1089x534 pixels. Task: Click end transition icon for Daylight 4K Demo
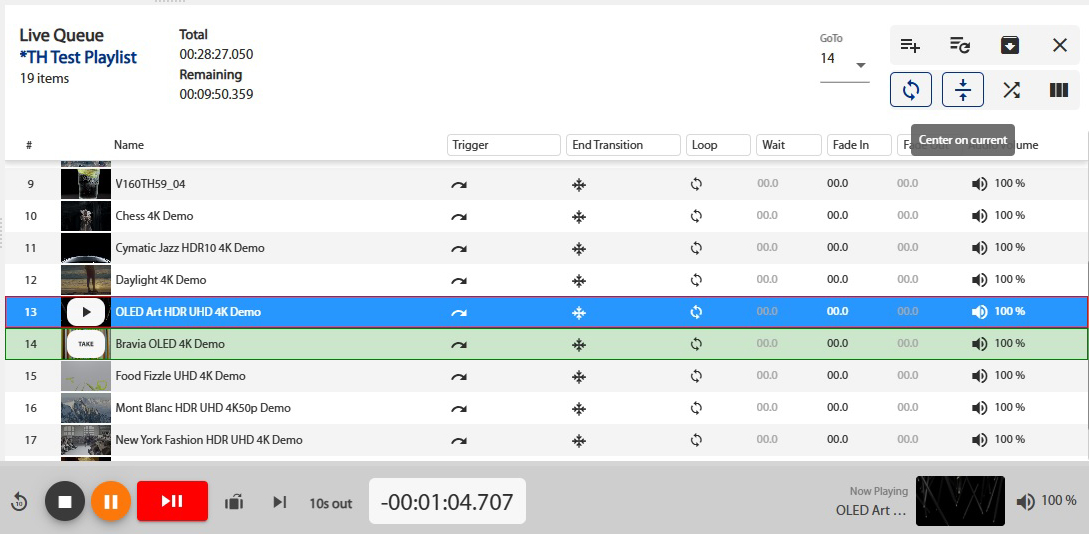[x=579, y=281]
